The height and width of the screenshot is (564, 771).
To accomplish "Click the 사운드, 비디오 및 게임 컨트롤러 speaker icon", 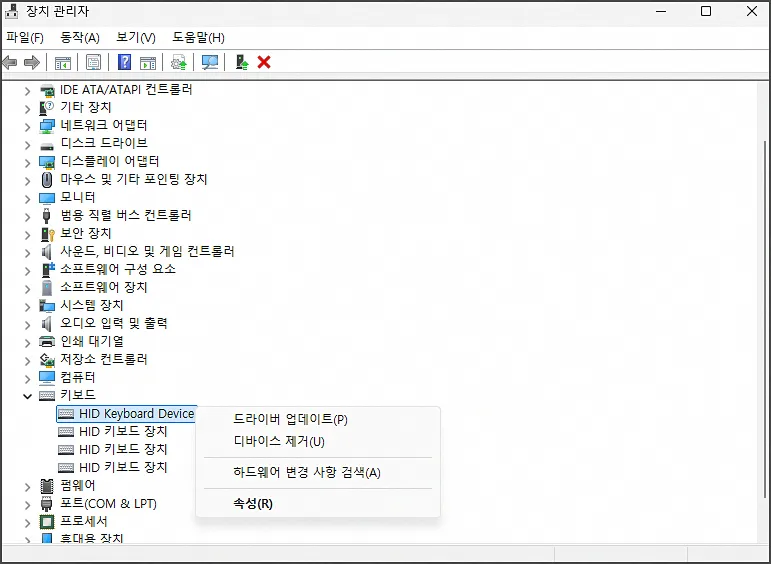I will (47, 252).
